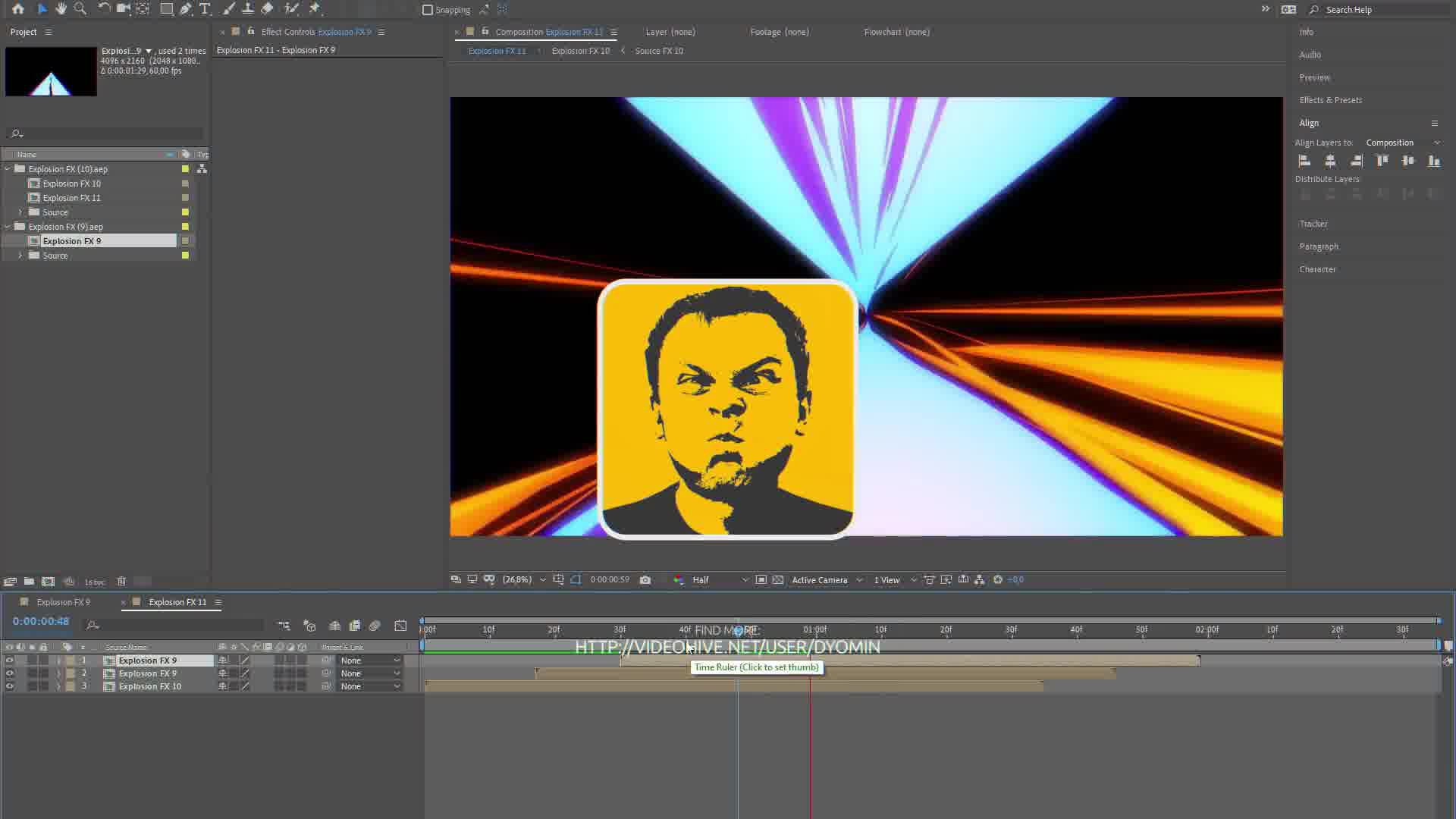
Task: Open the Flowchart (none) panel tab
Action: point(896,32)
